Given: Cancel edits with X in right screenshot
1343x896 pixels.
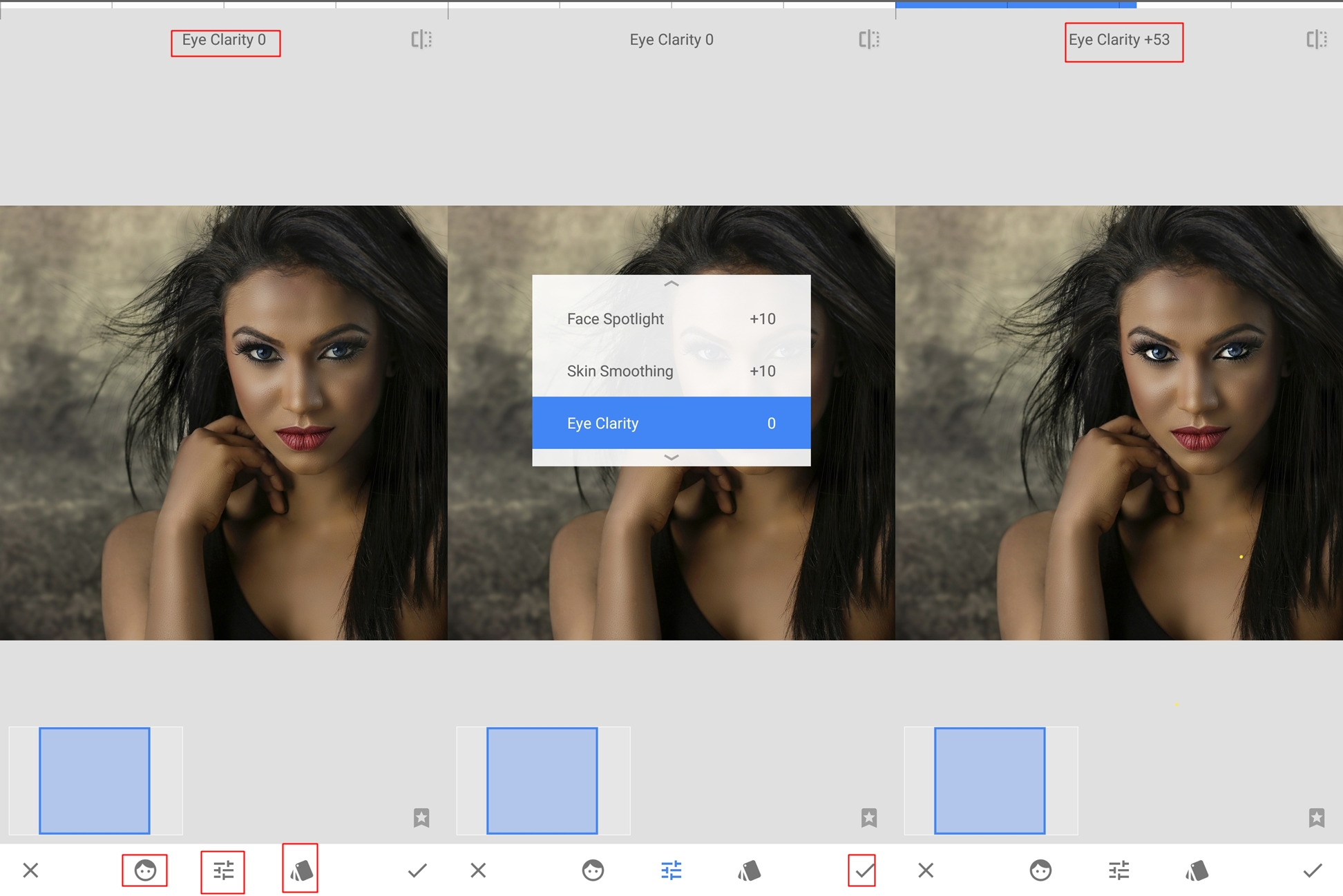Looking at the screenshot, I should [x=926, y=870].
